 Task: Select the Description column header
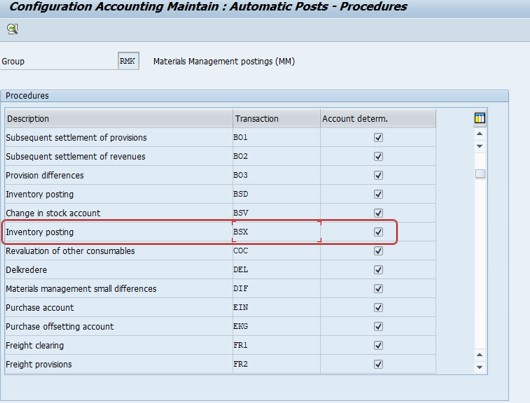click(x=118, y=119)
